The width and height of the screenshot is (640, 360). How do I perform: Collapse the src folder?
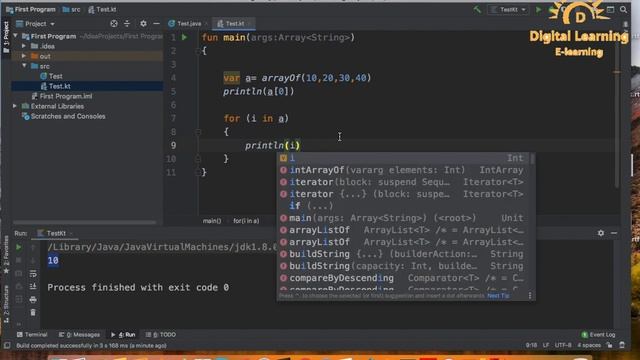tap(24, 66)
